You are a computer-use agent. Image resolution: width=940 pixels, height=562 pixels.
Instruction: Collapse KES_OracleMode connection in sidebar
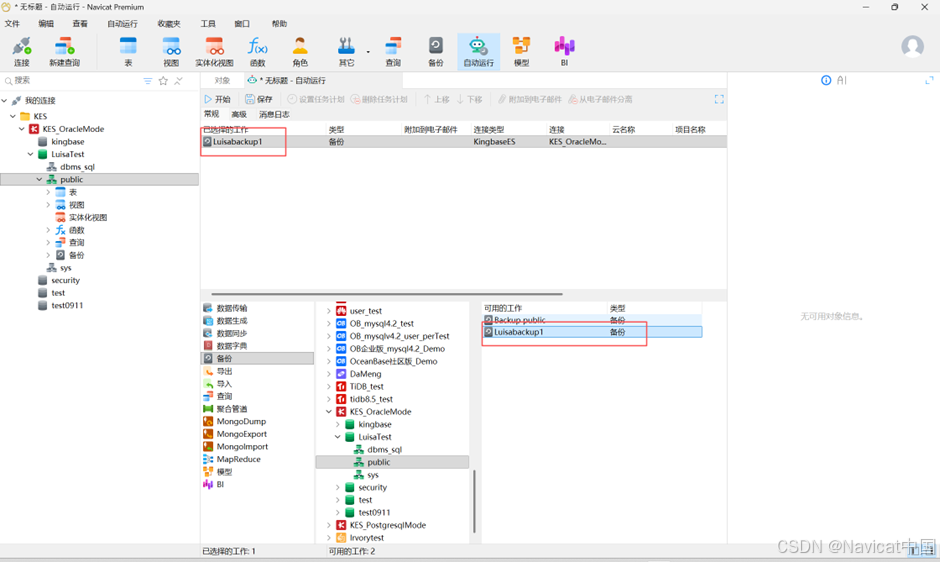point(22,129)
